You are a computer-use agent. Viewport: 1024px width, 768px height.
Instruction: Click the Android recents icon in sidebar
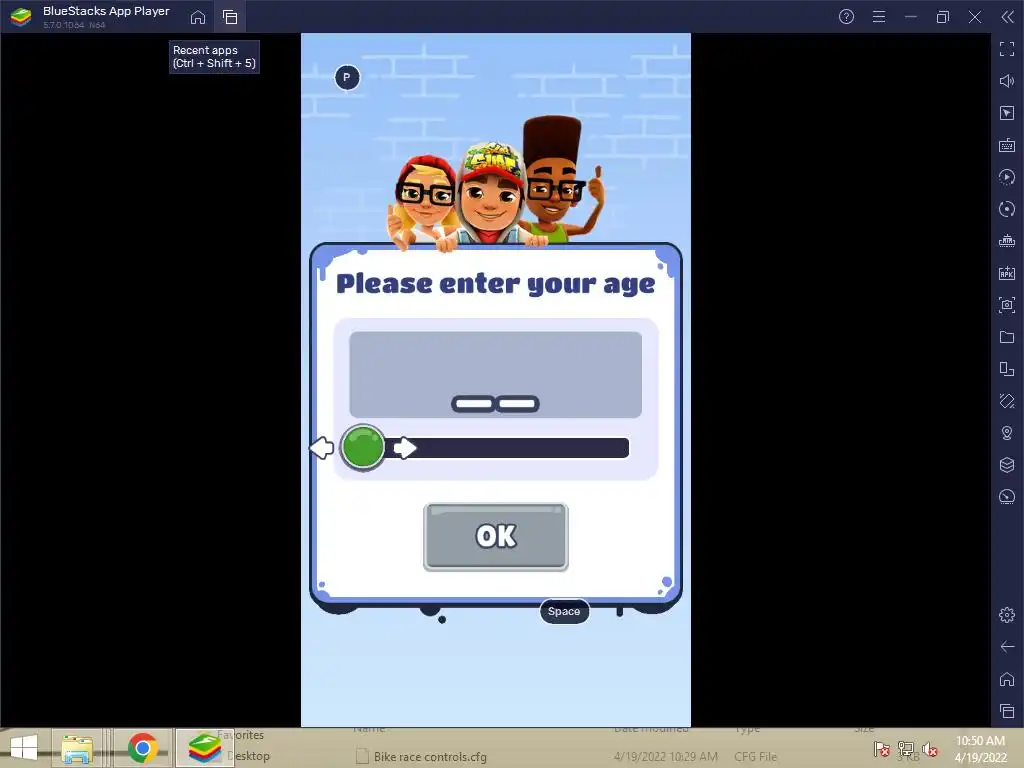click(1007, 711)
